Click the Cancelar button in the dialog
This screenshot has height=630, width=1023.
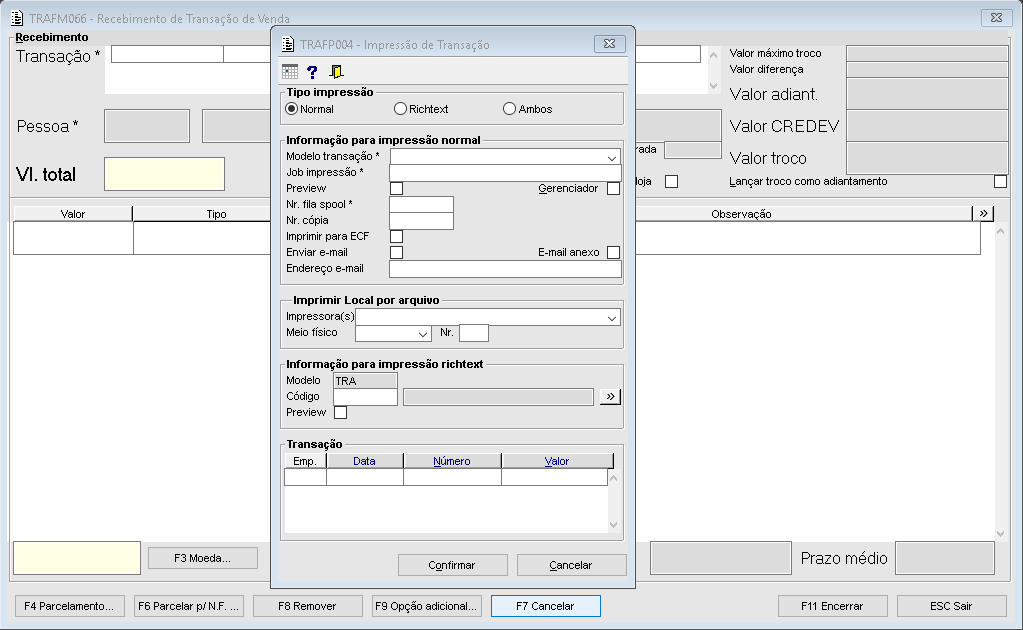tap(572, 565)
